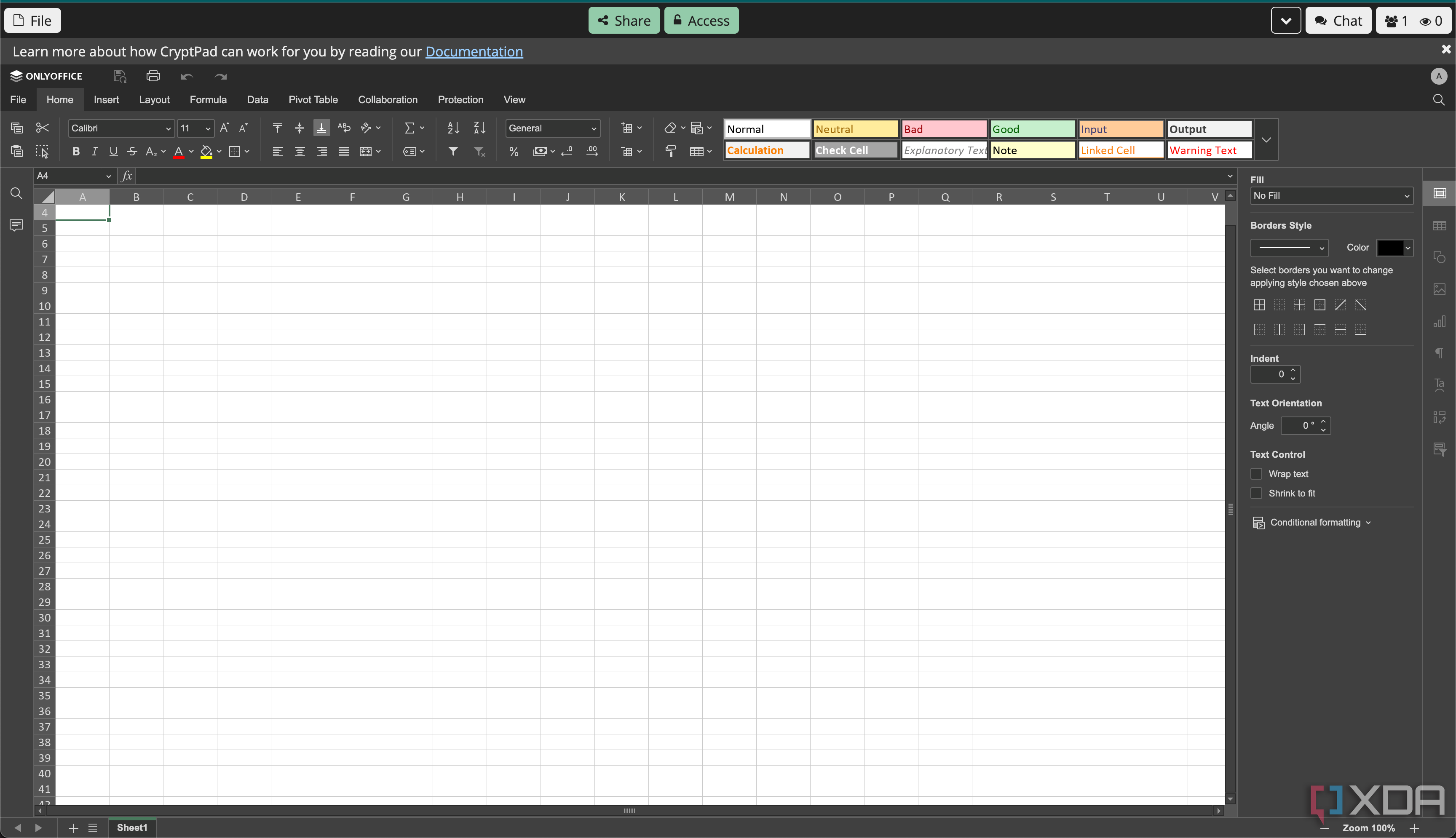Open Chart settings in right sidebar
The height and width of the screenshot is (838, 1456).
coord(1439,322)
